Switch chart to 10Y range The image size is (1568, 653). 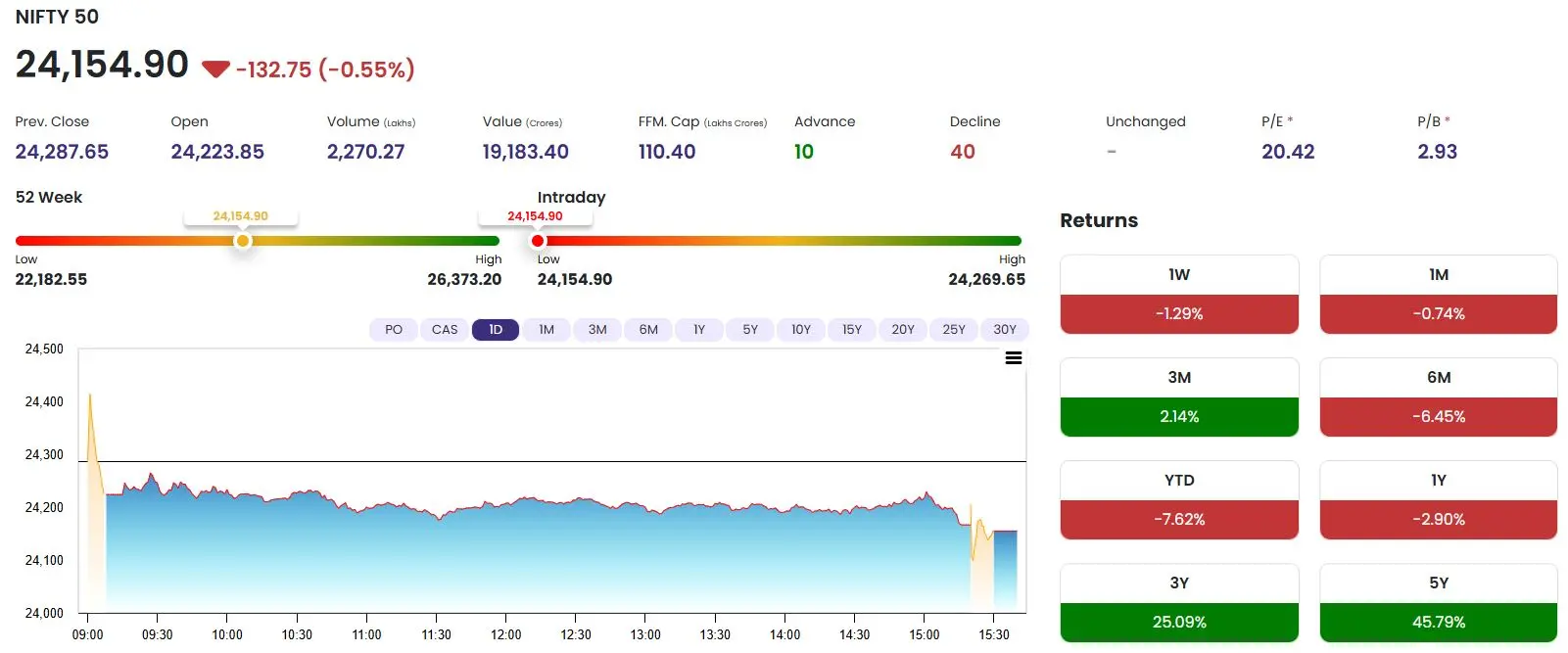point(801,330)
